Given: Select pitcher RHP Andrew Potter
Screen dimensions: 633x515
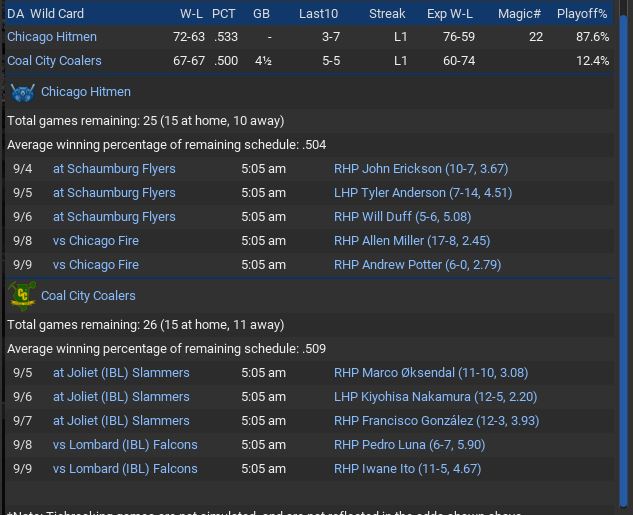Looking at the screenshot, I should pyautogui.click(x=417, y=265).
